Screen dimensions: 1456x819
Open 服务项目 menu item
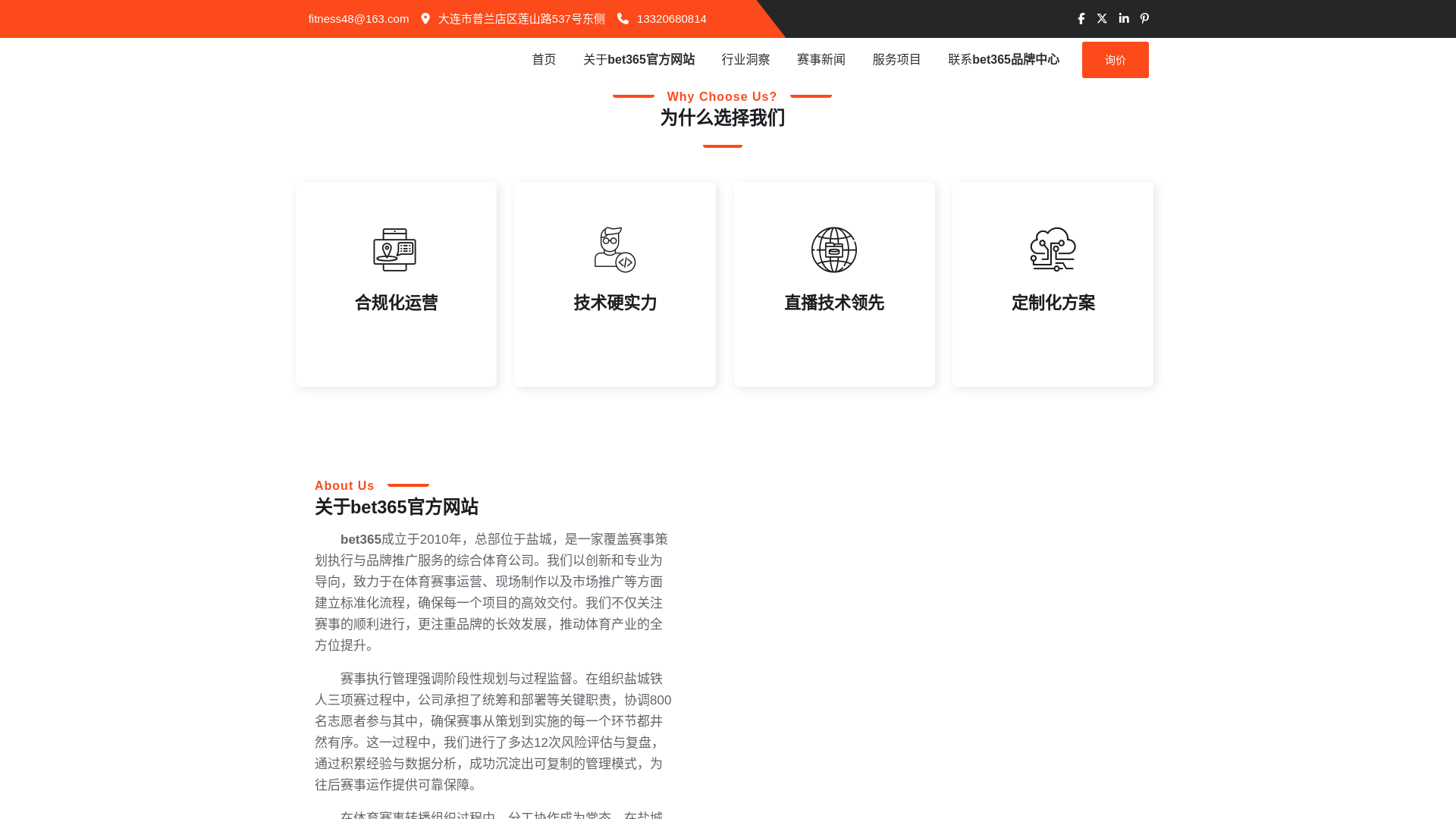click(x=896, y=60)
